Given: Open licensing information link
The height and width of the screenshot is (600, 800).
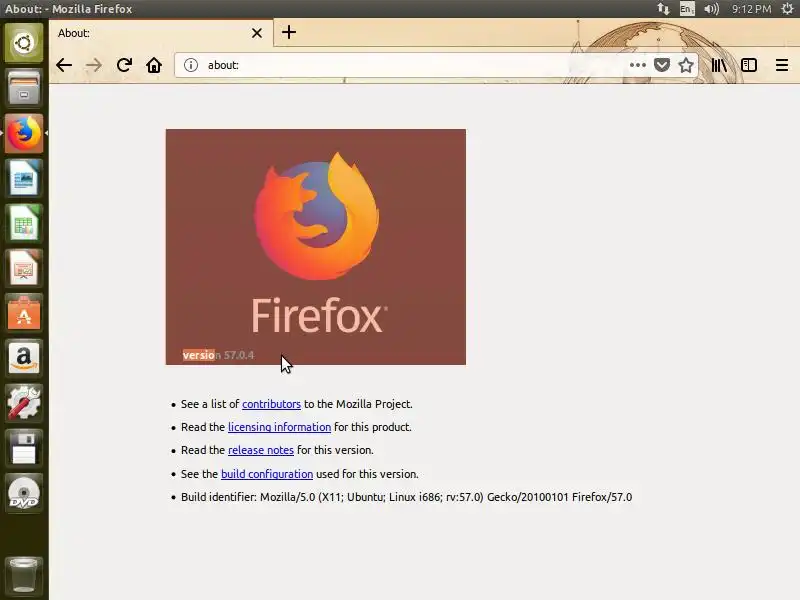Looking at the screenshot, I should tap(280, 427).
